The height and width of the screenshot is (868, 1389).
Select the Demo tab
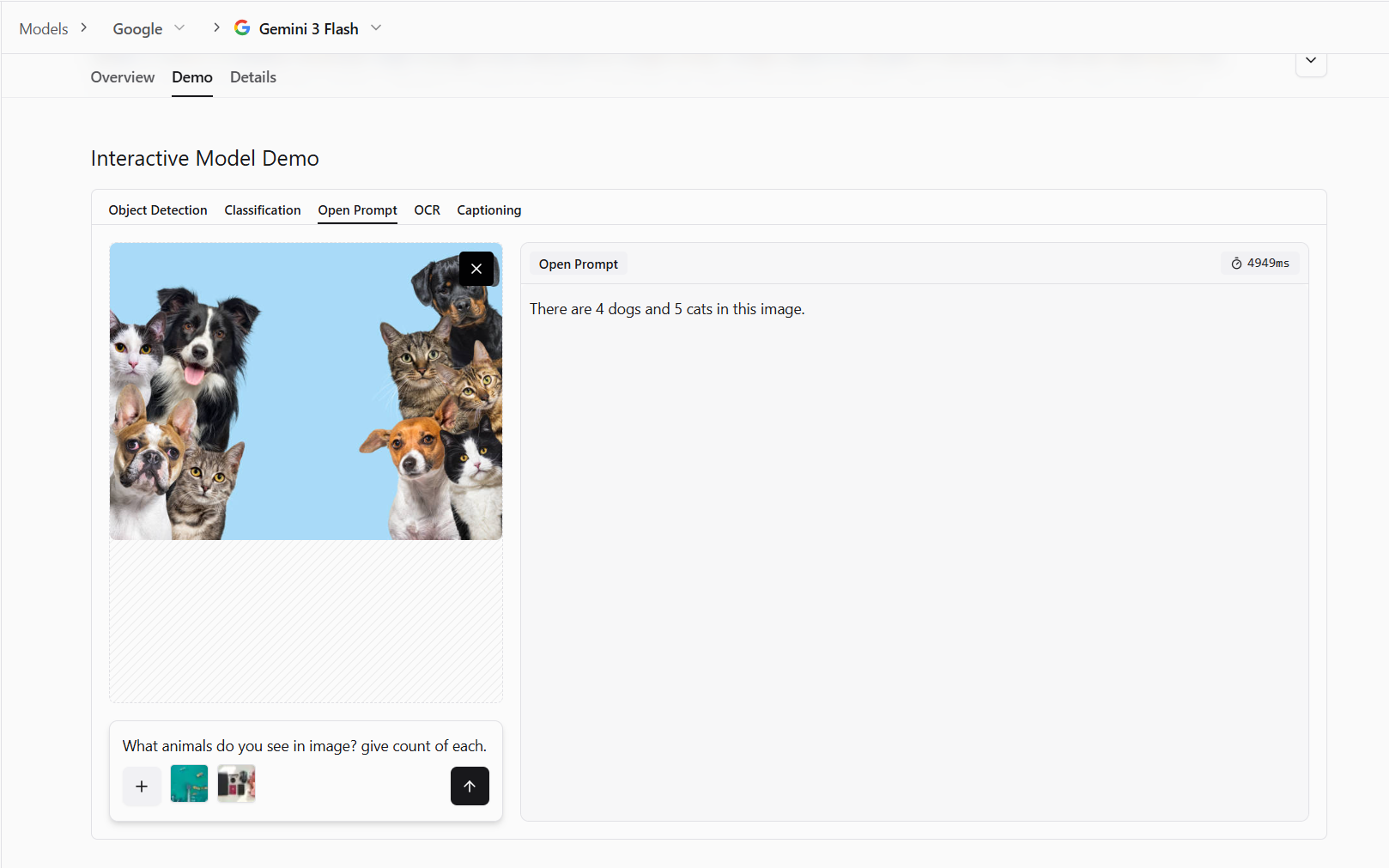(x=192, y=77)
